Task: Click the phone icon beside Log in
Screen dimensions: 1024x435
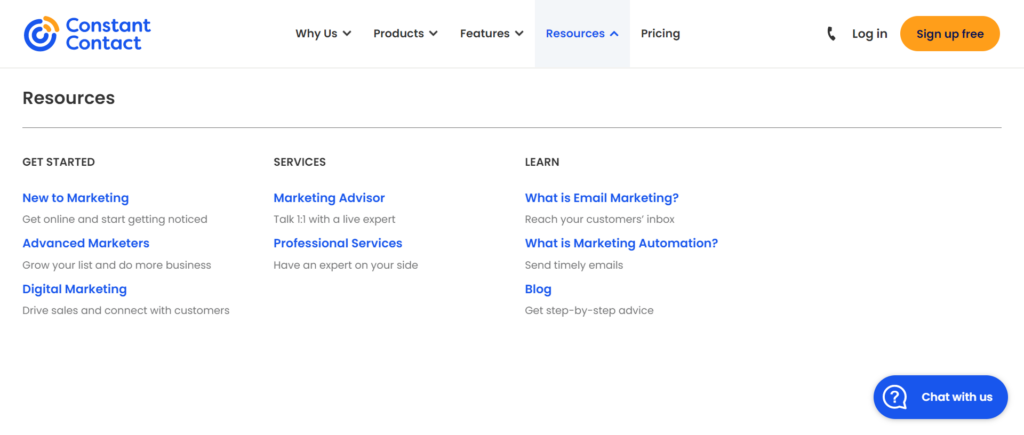Action: coord(831,34)
